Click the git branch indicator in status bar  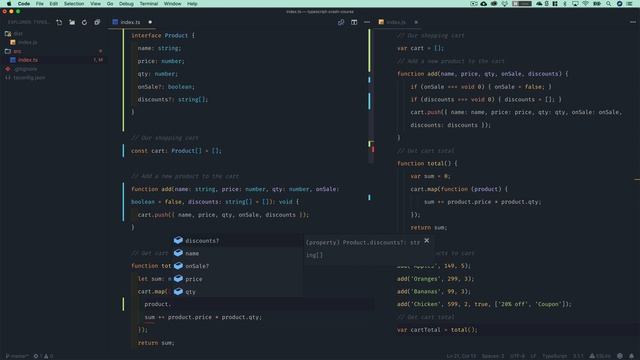pyautogui.click(x=17, y=356)
